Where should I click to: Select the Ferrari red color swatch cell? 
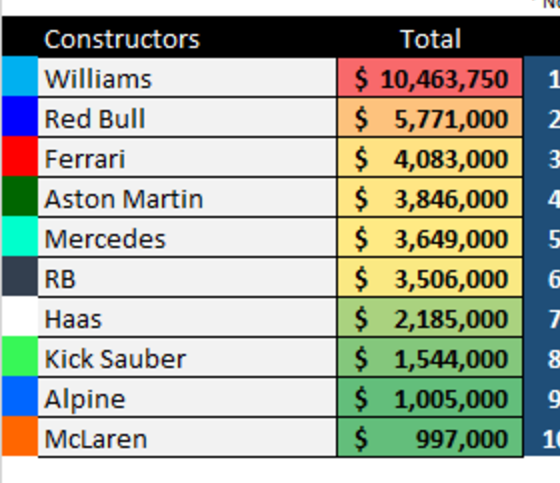[20, 156]
